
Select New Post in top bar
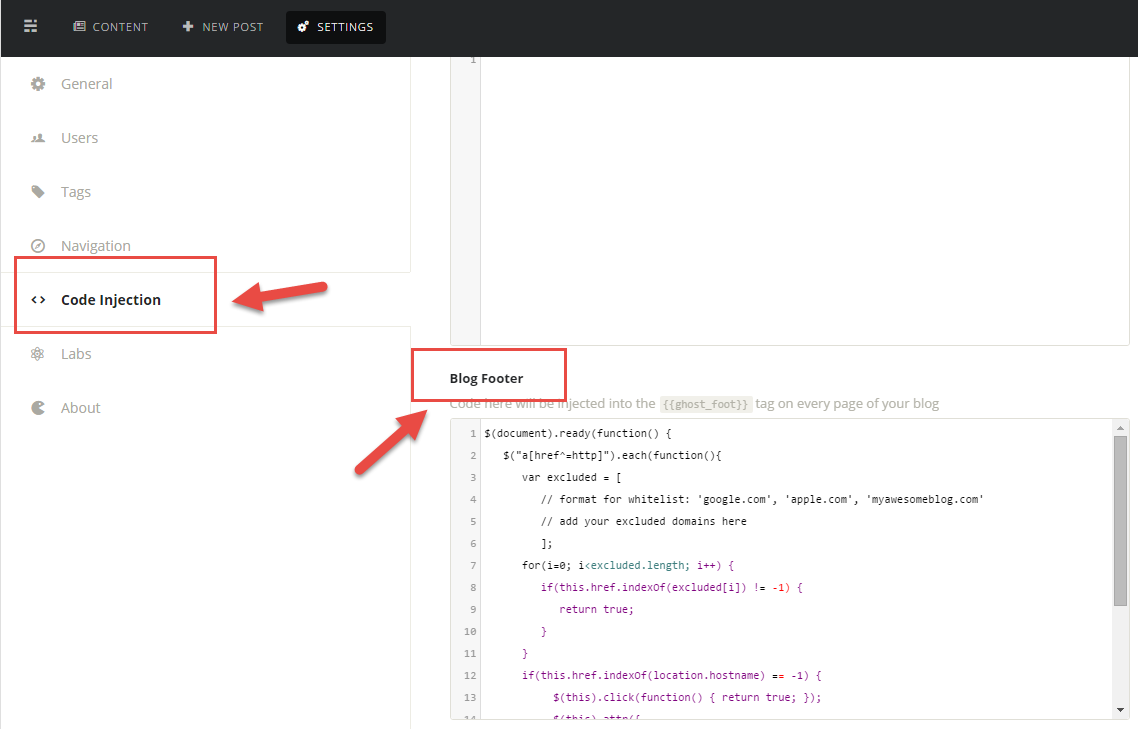point(223,27)
